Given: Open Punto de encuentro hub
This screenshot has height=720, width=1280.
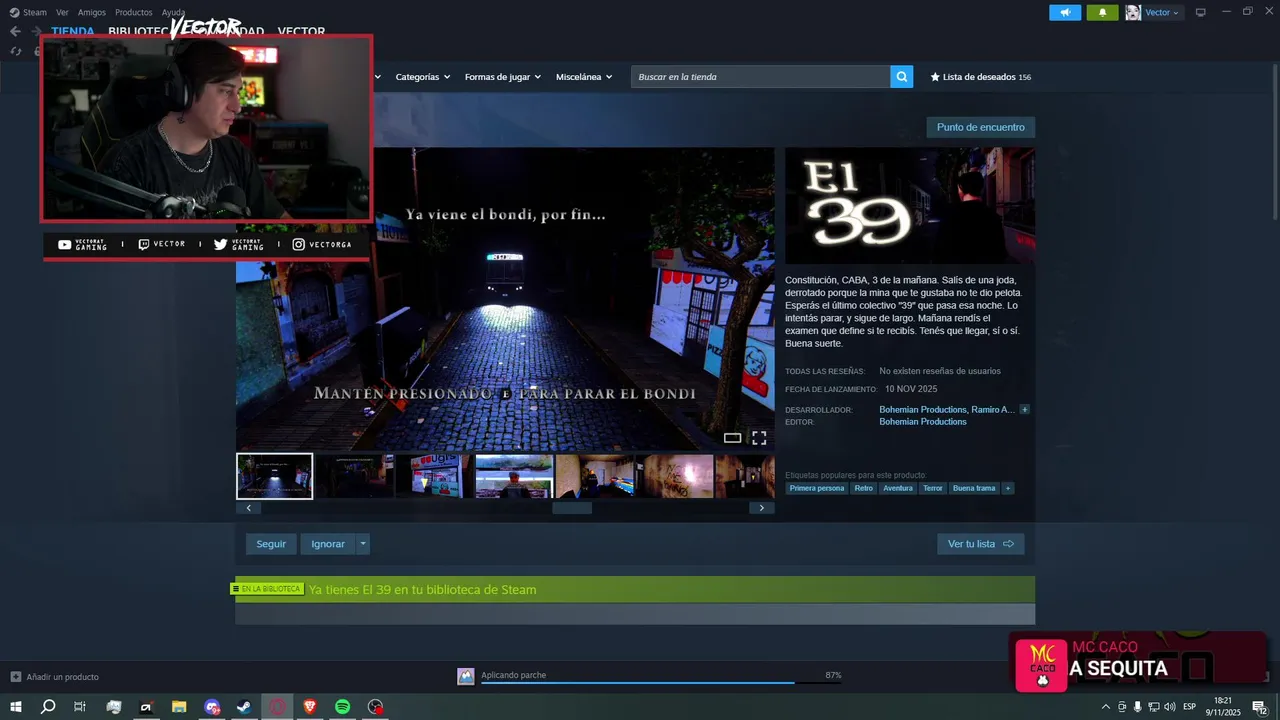Looking at the screenshot, I should tap(980, 127).
